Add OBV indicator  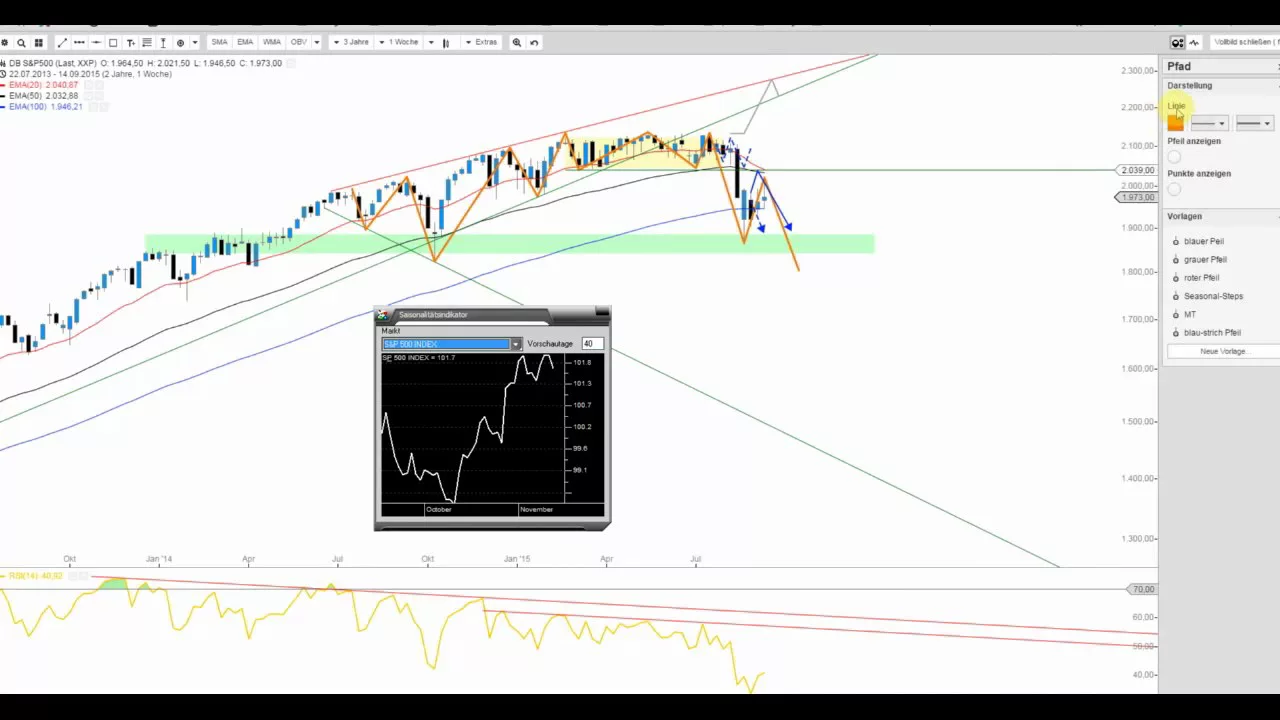(x=298, y=42)
